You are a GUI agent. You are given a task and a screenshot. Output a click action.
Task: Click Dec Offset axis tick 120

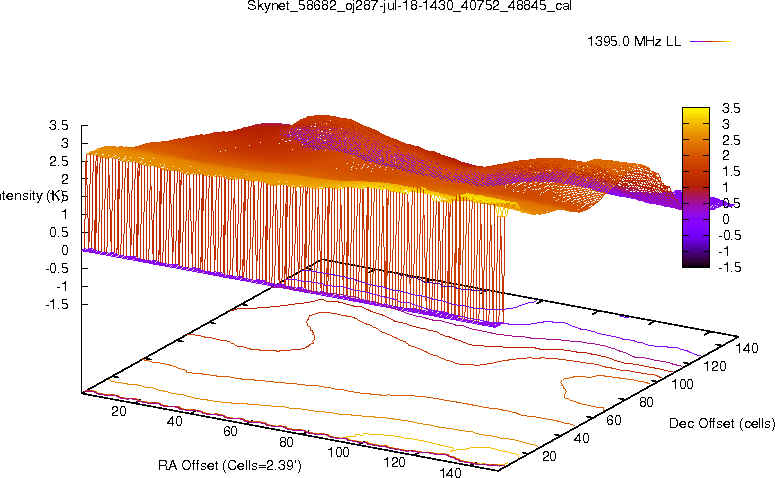pos(714,366)
